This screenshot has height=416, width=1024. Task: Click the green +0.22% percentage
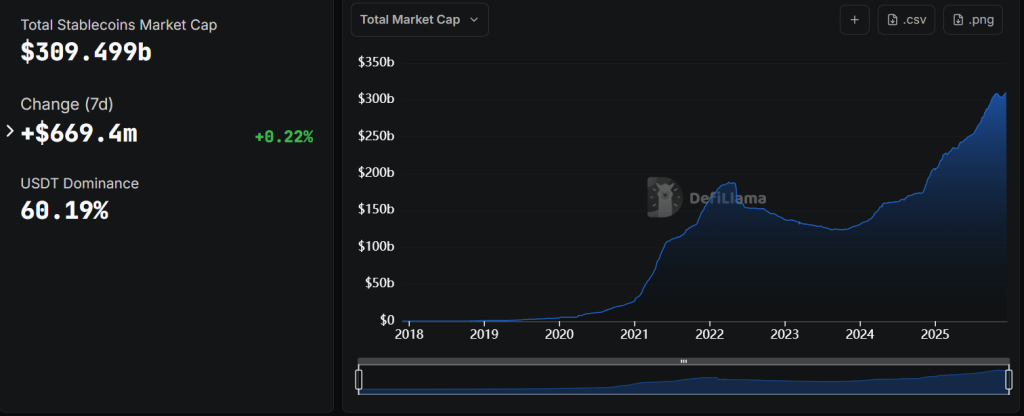coord(284,136)
